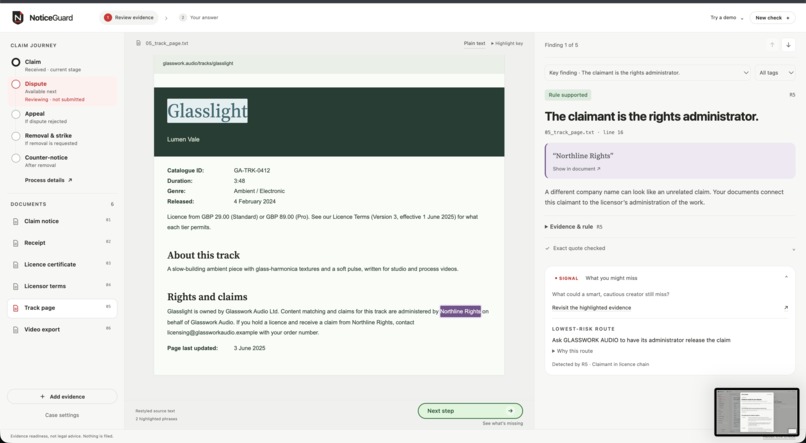Go to next finding arrow
This screenshot has height=443, width=806.
click(x=789, y=45)
